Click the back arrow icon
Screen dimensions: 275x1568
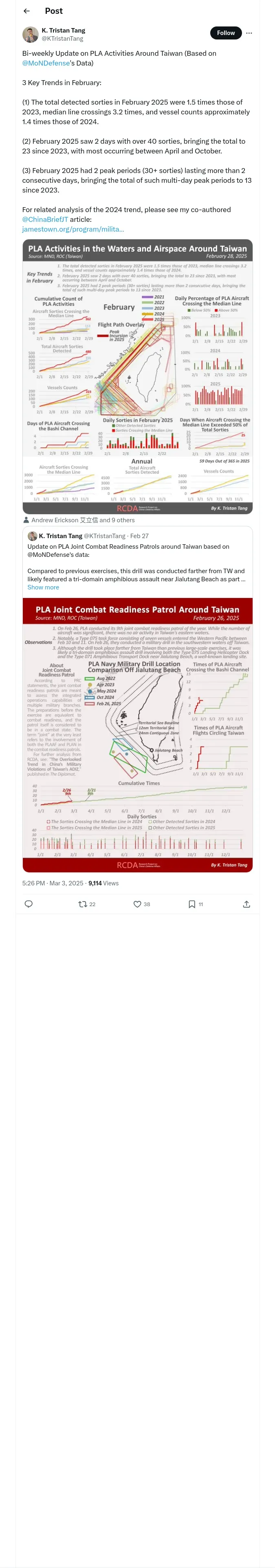26,11
